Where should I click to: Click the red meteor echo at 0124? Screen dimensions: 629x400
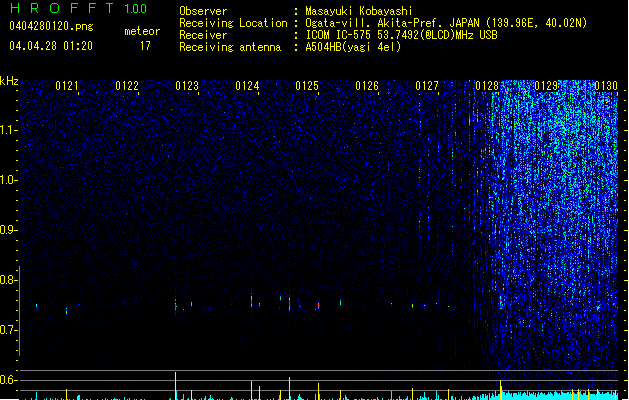tap(252, 301)
